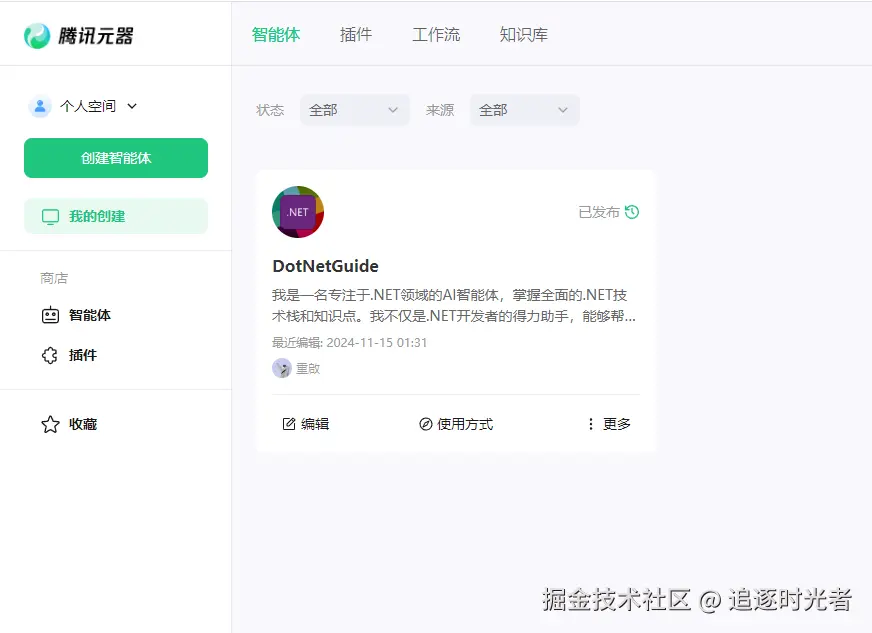
Task: Click the DotNetGuide description text
Action: coord(454,305)
